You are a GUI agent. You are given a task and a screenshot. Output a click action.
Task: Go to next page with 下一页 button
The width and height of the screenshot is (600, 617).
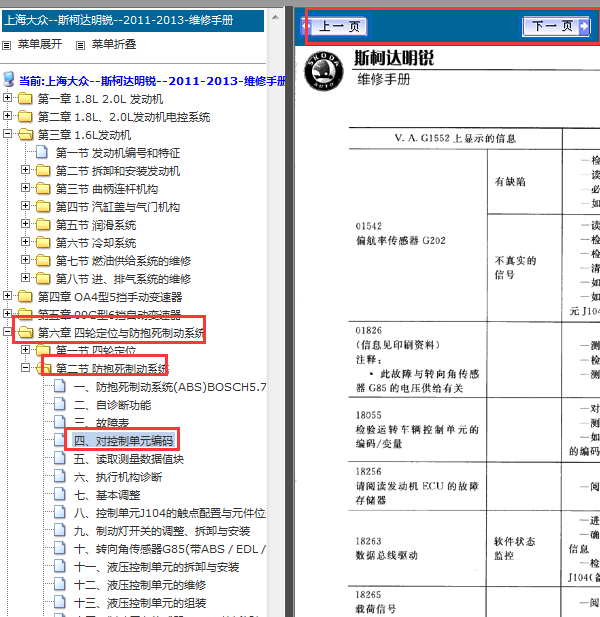[556, 26]
